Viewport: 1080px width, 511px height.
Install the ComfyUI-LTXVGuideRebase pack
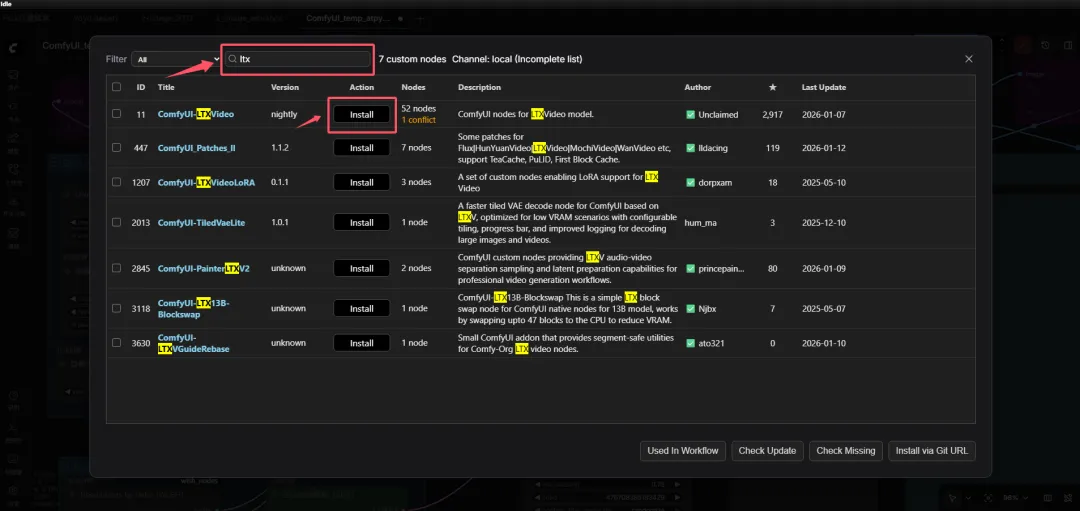tap(362, 343)
